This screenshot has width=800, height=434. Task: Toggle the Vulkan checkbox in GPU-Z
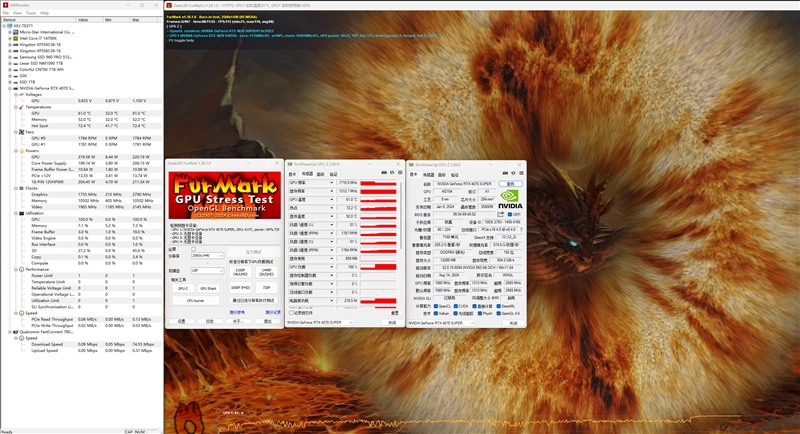click(436, 313)
